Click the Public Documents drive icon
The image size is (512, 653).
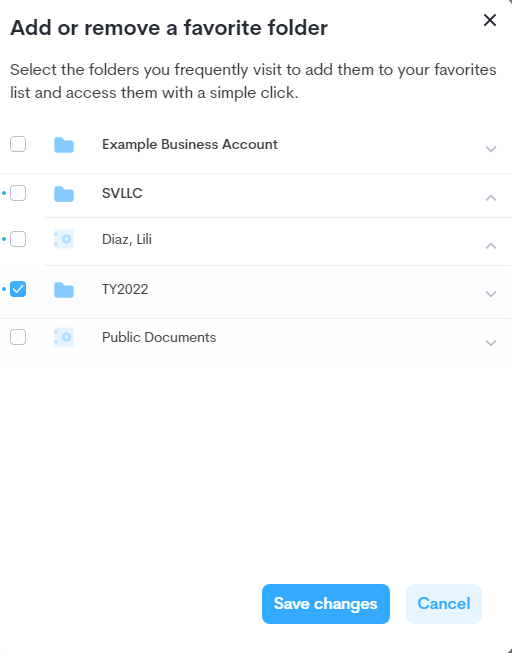[x=64, y=337]
